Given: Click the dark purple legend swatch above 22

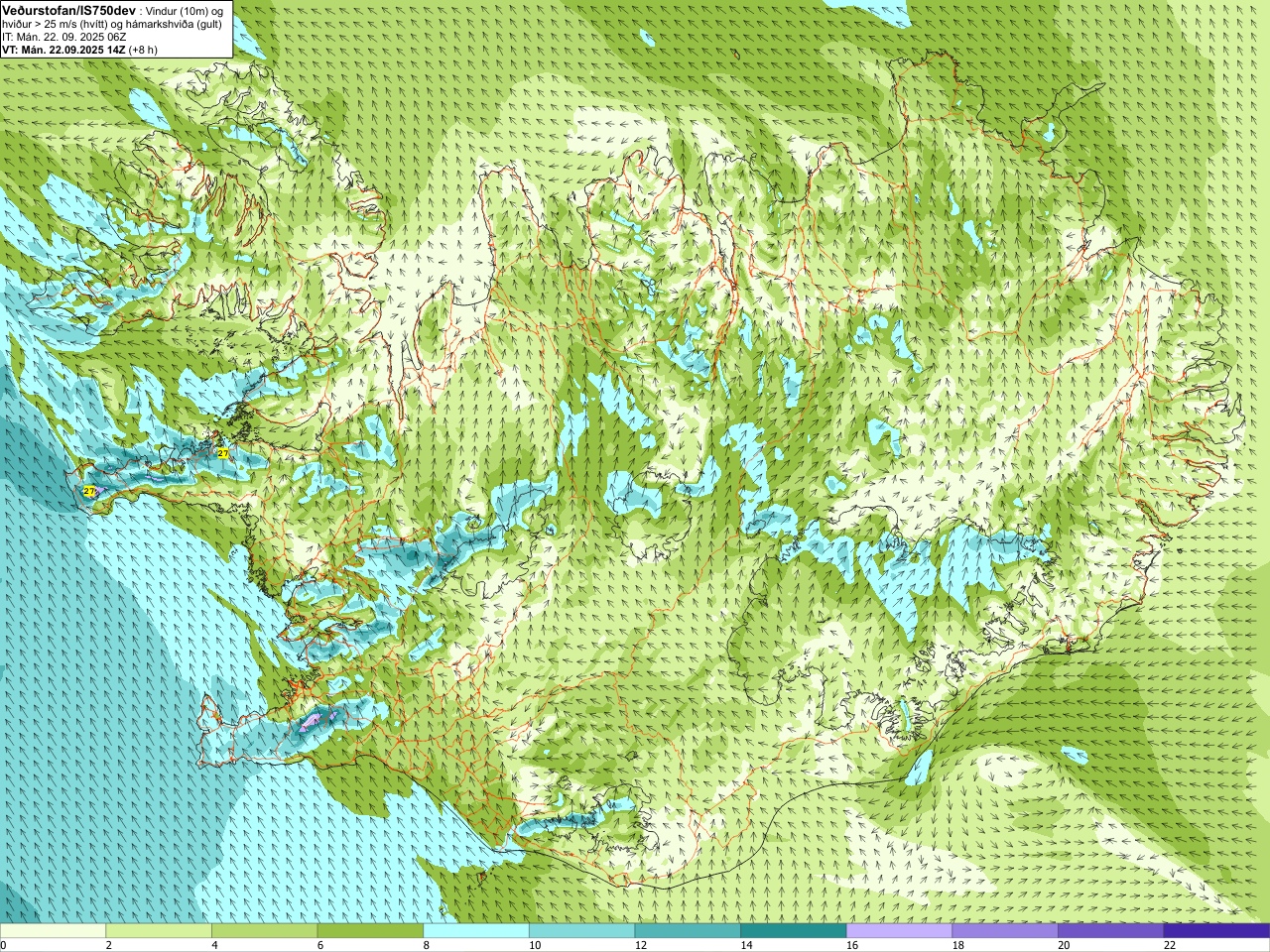Looking at the screenshot, I should pyautogui.click(x=1216, y=931).
